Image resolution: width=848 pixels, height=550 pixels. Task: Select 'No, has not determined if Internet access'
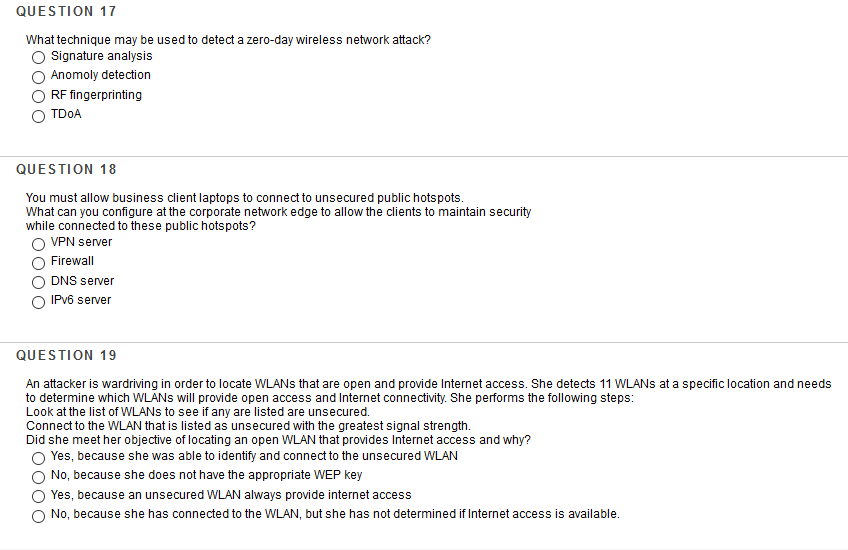pos(38,516)
